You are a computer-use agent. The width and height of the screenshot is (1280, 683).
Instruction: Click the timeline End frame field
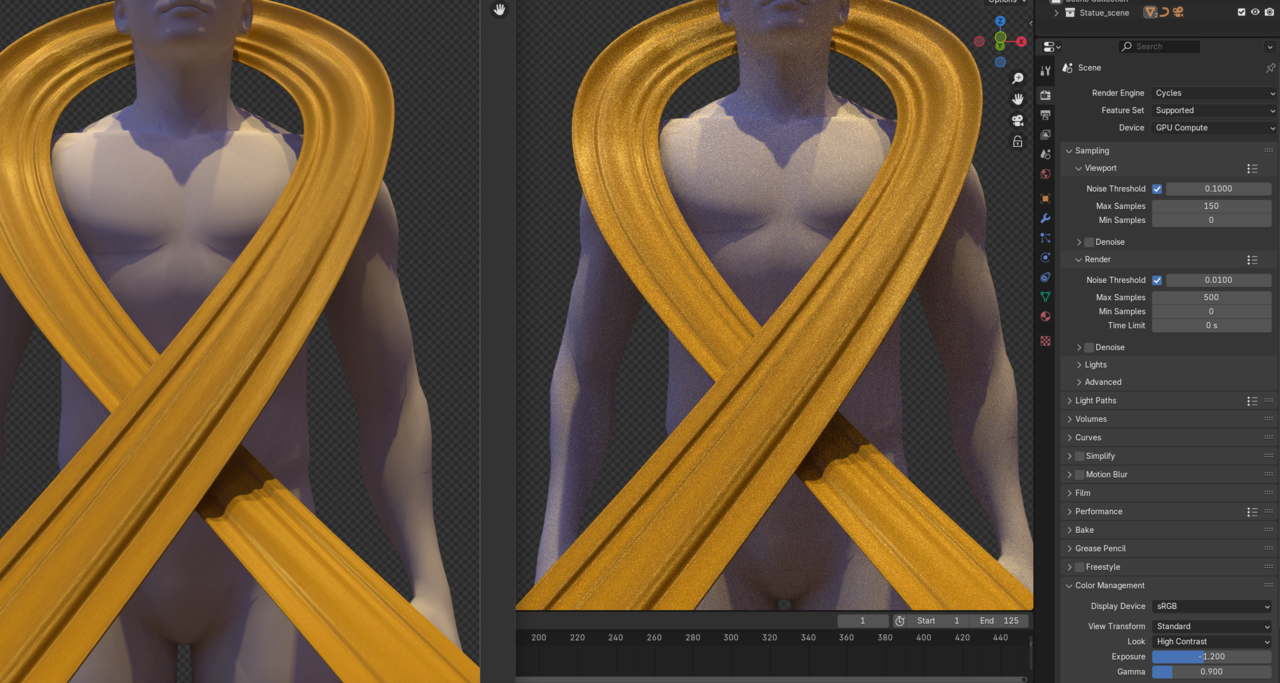[1000, 621]
